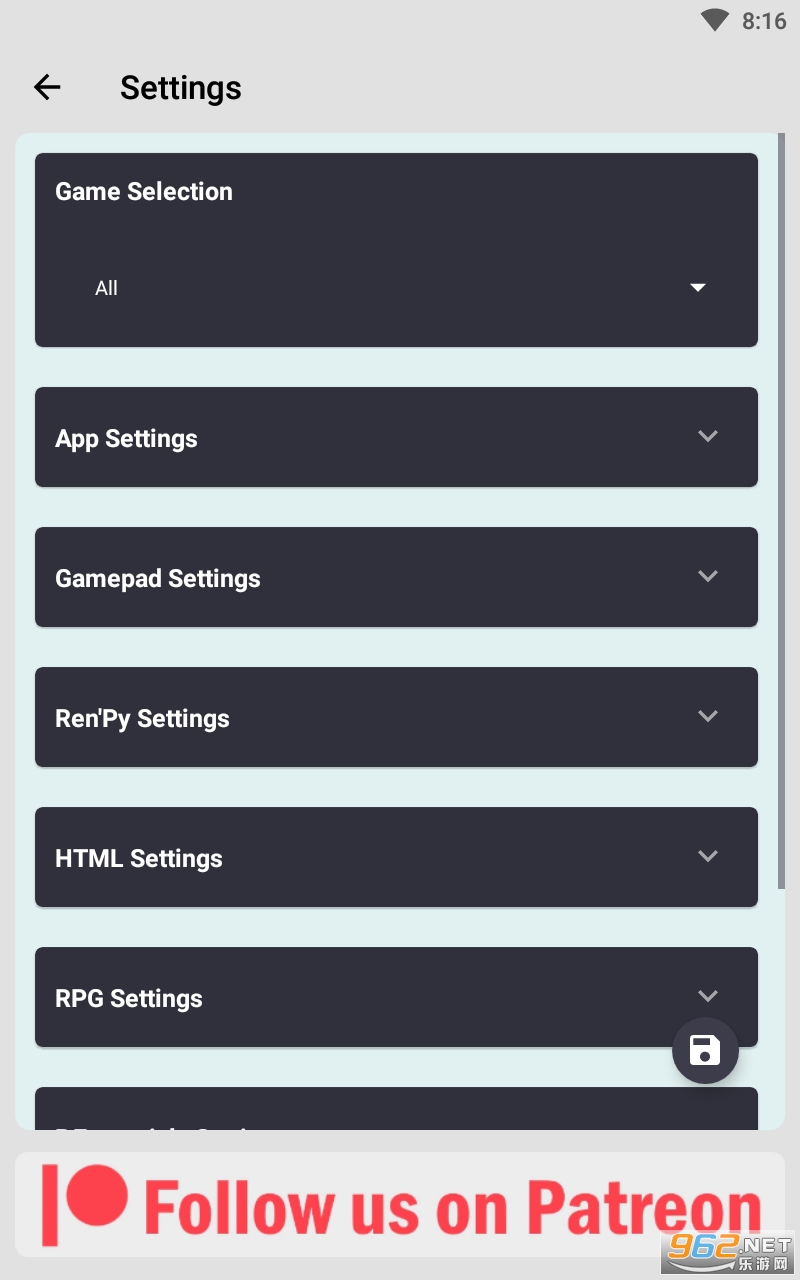Tap the HTML Settings title text
Image resolution: width=800 pixels, height=1280 pixels.
[x=139, y=858]
